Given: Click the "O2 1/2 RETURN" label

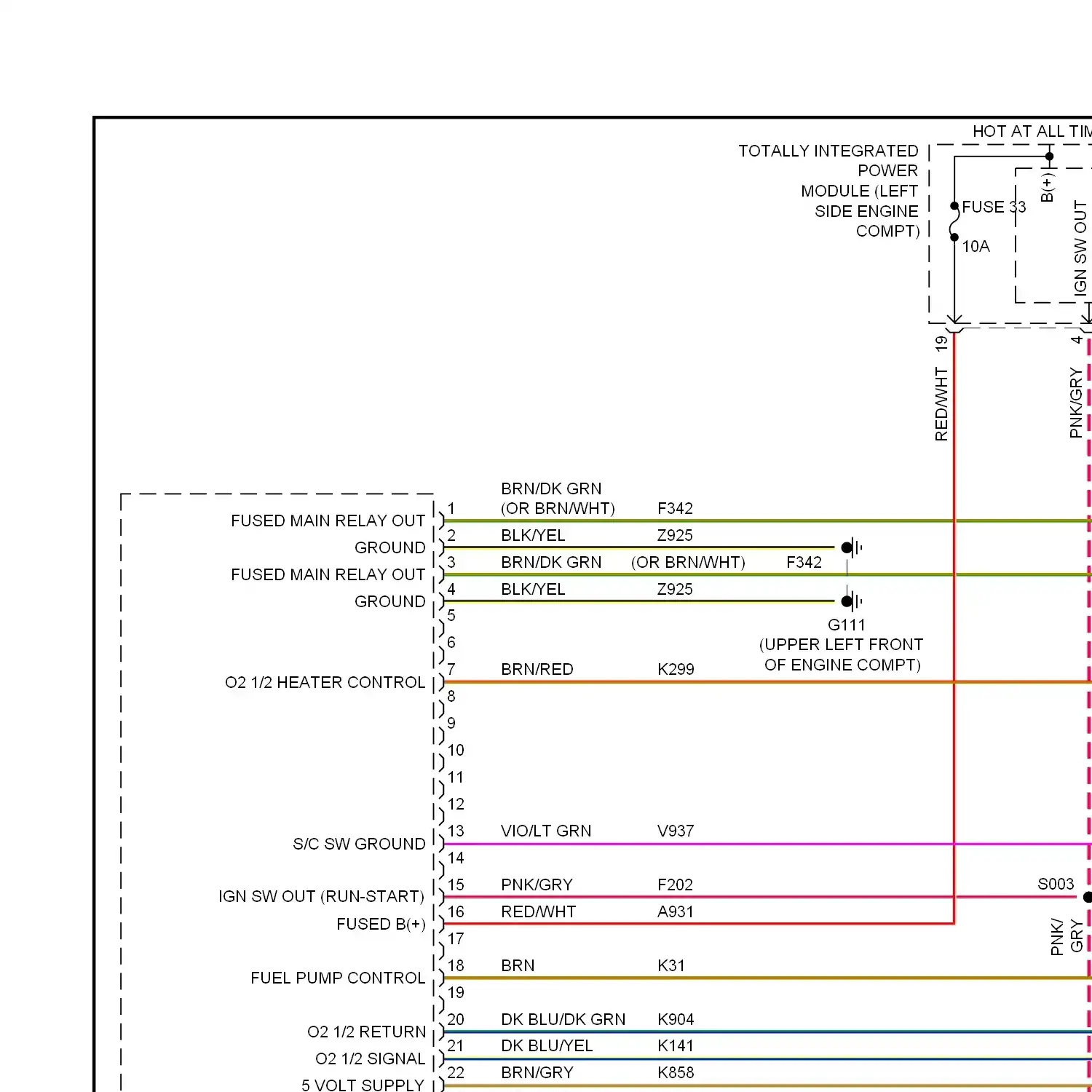Looking at the screenshot, I should pyautogui.click(x=367, y=1032).
